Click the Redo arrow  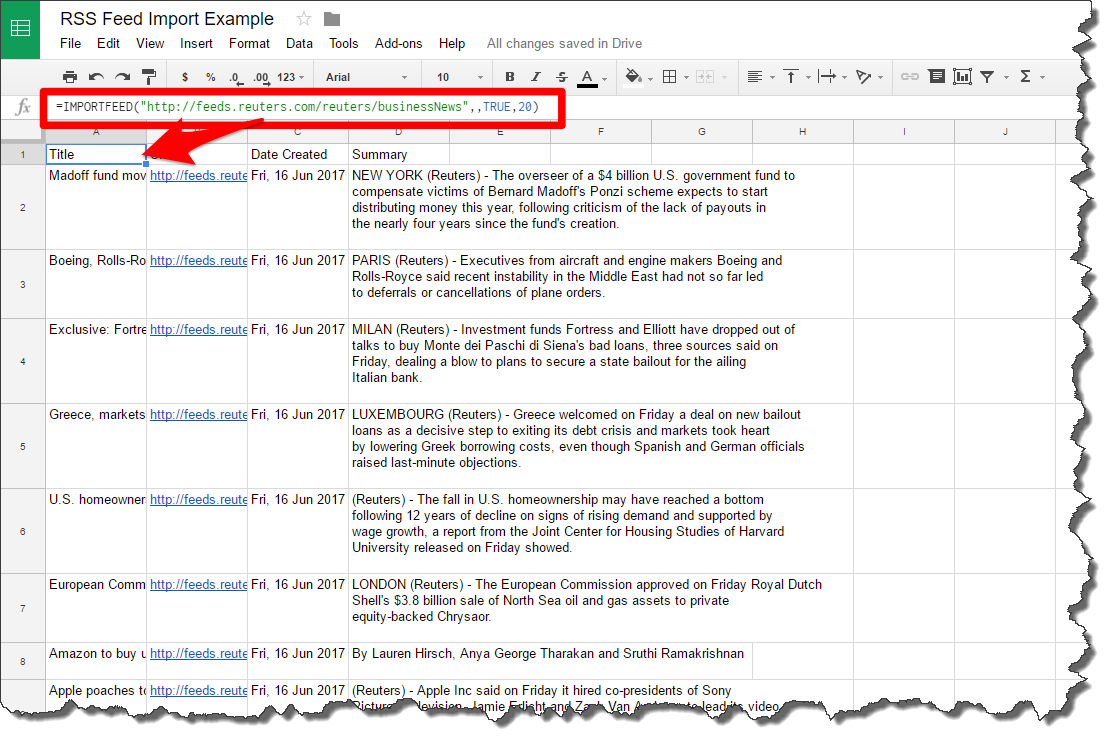[122, 77]
